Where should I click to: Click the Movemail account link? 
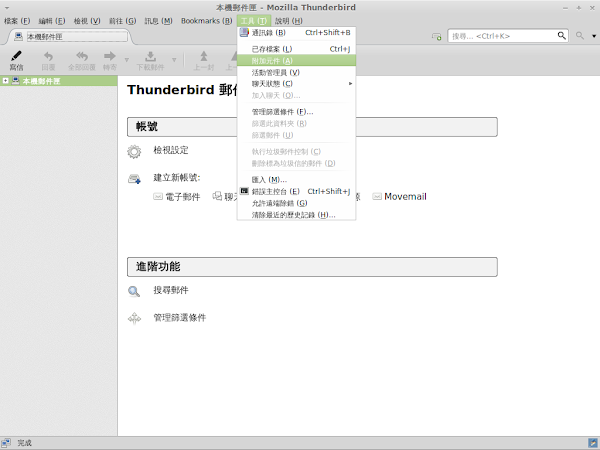pos(405,197)
